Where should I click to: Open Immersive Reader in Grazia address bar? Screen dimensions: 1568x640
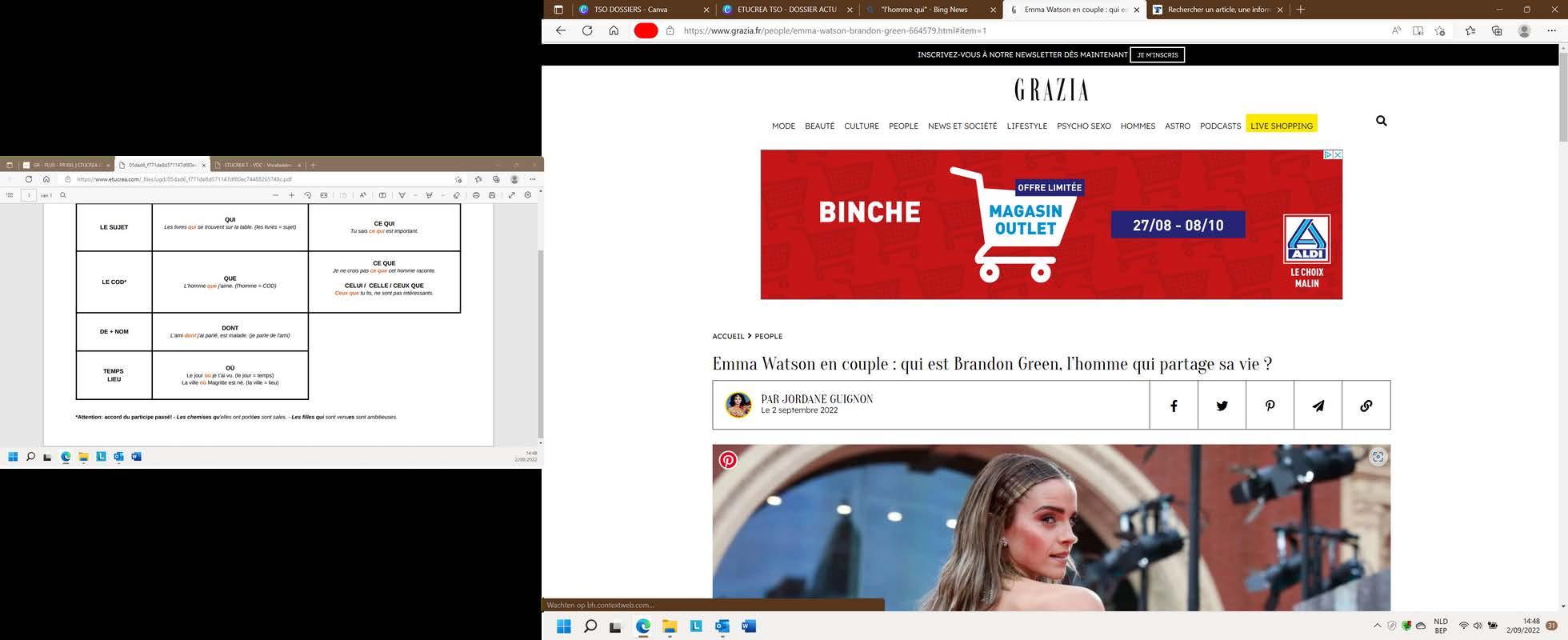1418,30
